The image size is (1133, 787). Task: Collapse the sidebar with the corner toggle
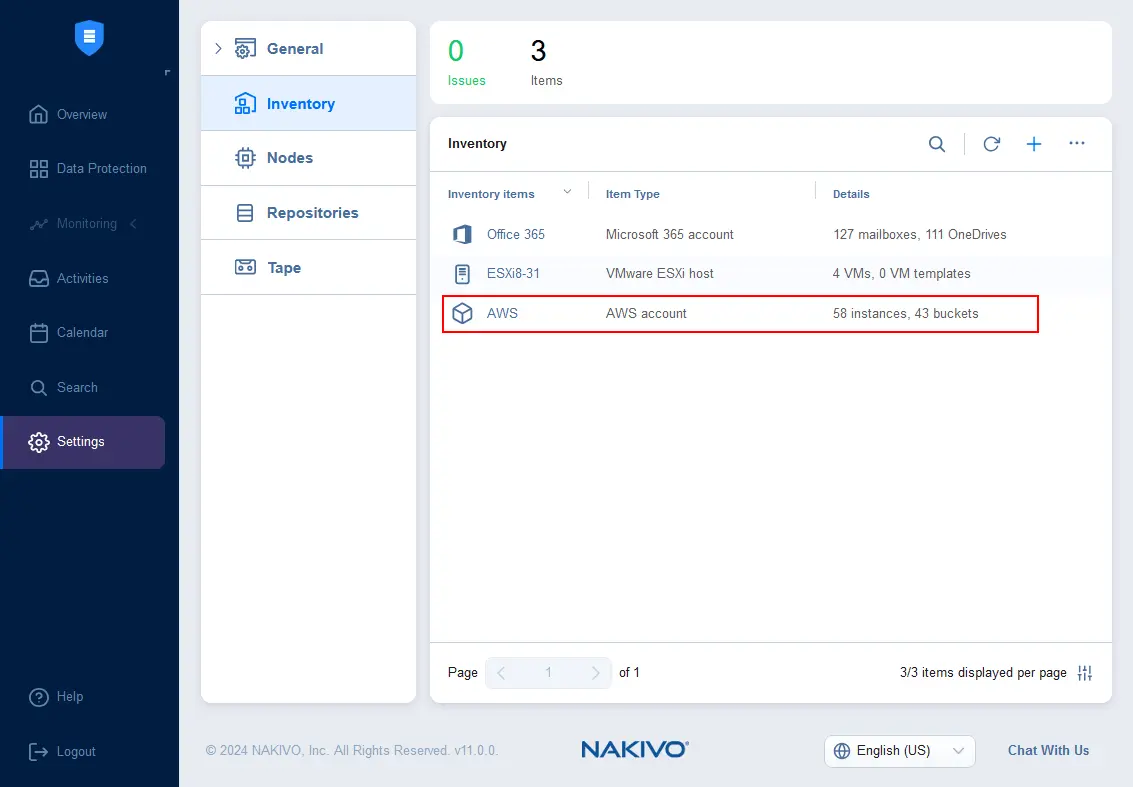coord(167,72)
